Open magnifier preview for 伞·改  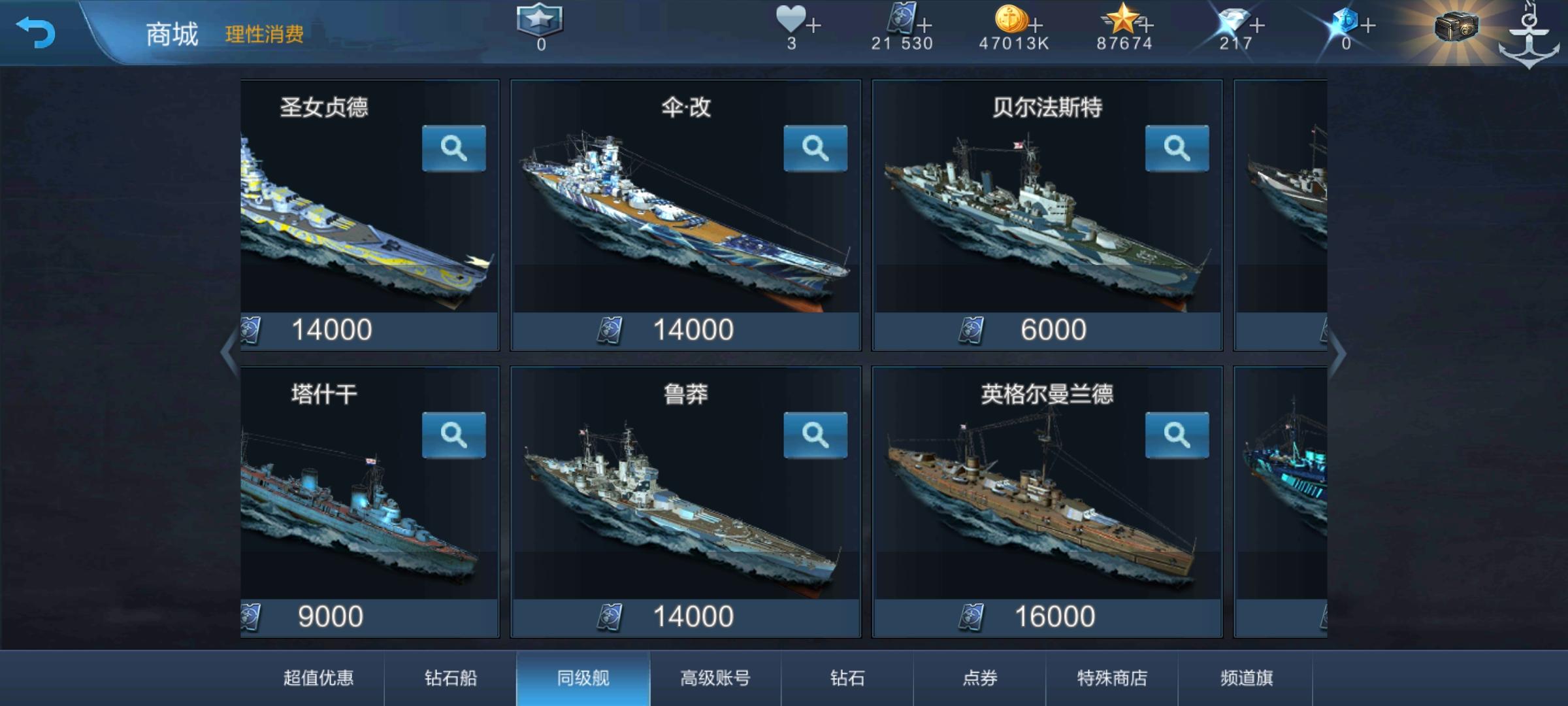pyautogui.click(x=815, y=148)
